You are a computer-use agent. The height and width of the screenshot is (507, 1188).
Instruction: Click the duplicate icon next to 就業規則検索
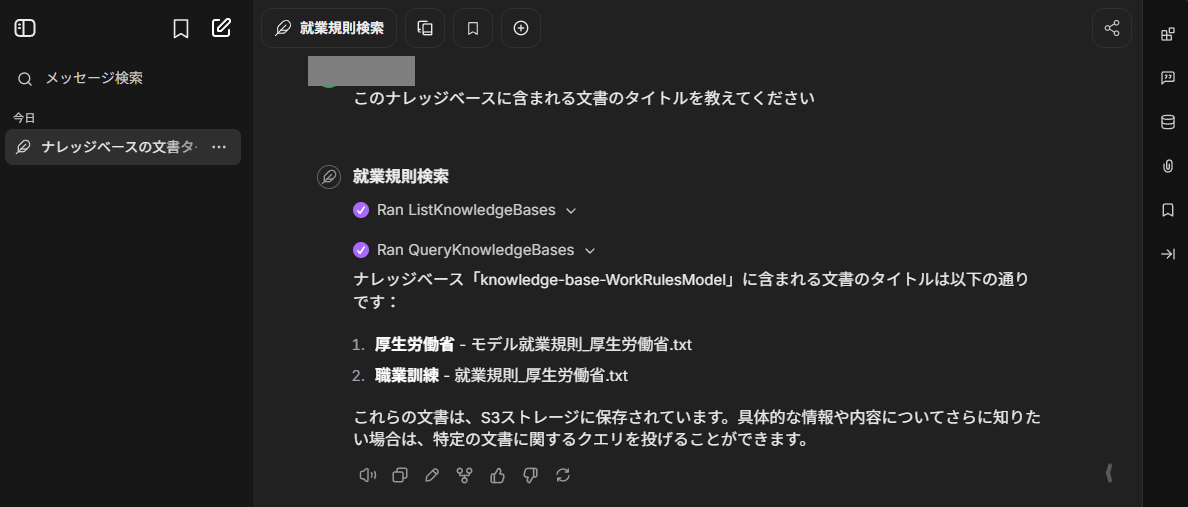coord(425,28)
